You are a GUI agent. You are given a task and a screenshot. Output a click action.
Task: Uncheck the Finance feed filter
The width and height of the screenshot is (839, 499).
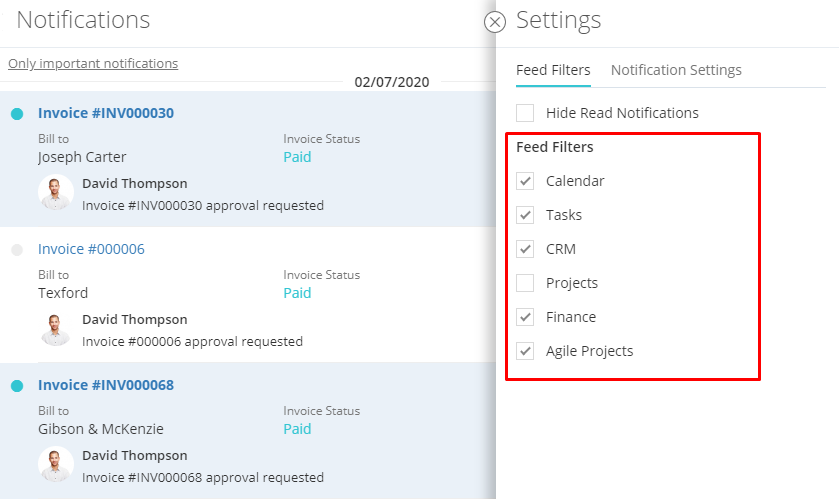pos(525,317)
